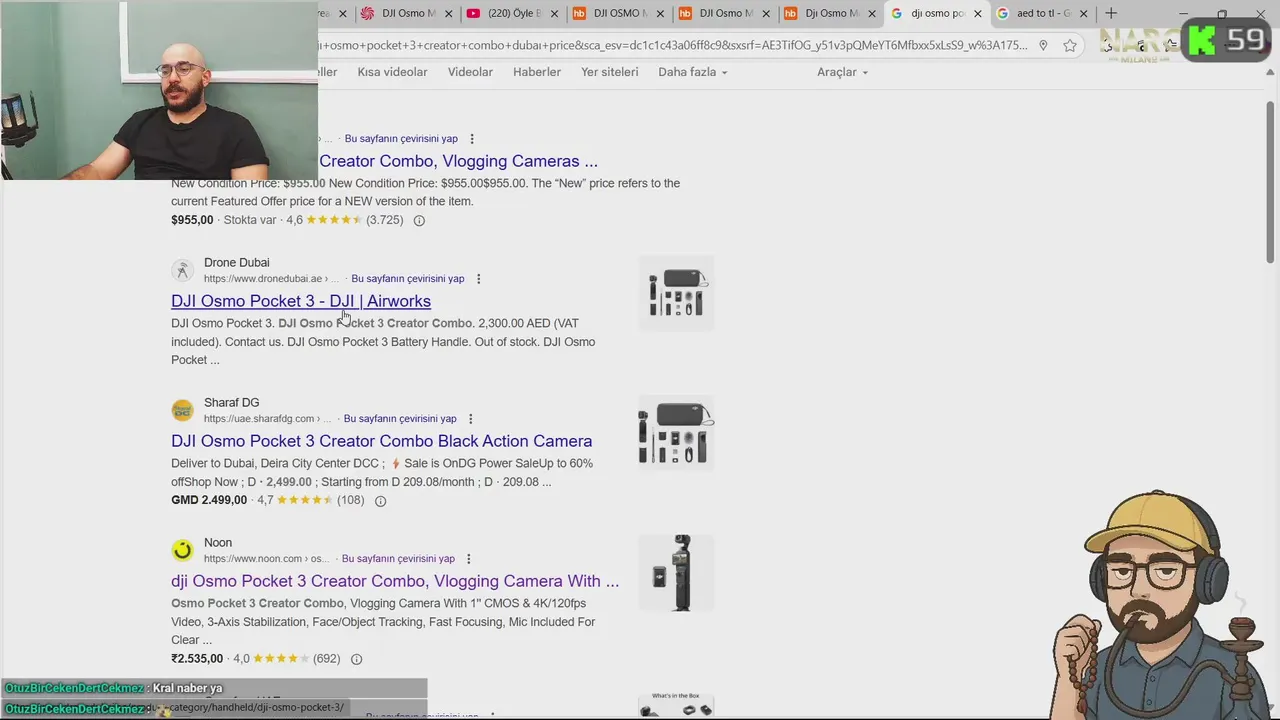The width and height of the screenshot is (1280, 720).
Task: Click the 'Noon' site name
Action: 218,543
